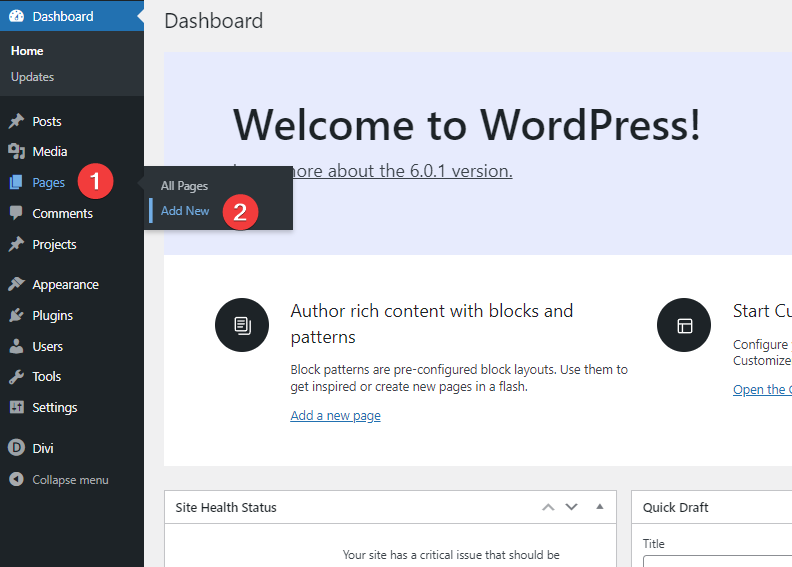Image resolution: width=792 pixels, height=567 pixels.
Task: Click the Quick Draft heading
Action: 675,507
